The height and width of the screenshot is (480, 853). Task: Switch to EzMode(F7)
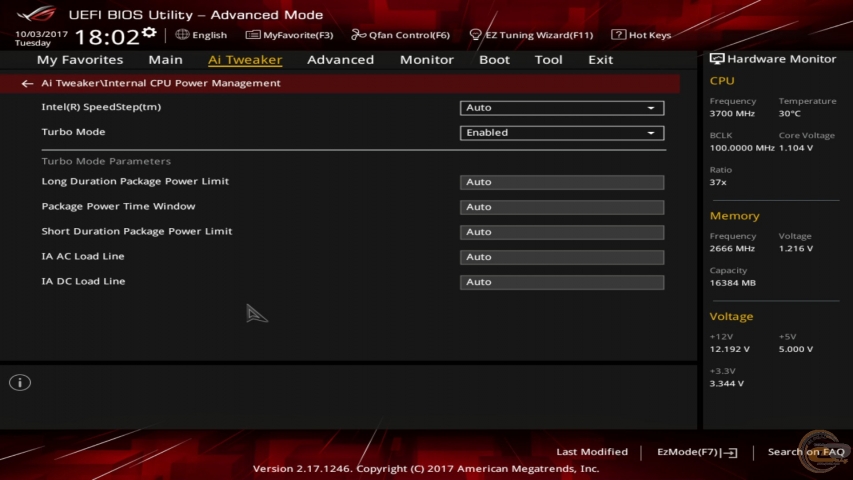click(697, 452)
